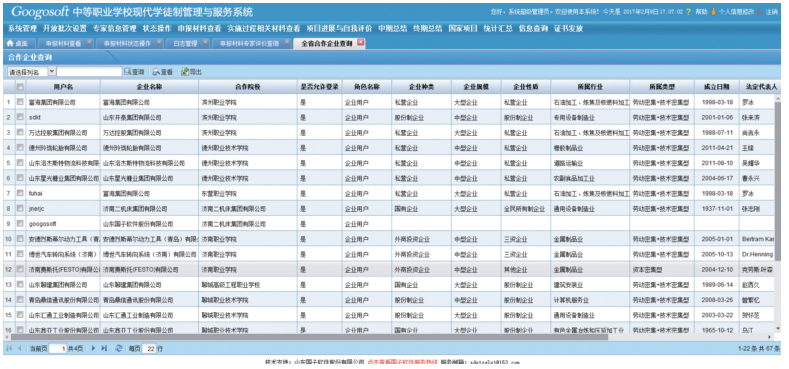Close the 全省合作企业查询 tab
This screenshot has height=369, width=789.
click(360, 43)
